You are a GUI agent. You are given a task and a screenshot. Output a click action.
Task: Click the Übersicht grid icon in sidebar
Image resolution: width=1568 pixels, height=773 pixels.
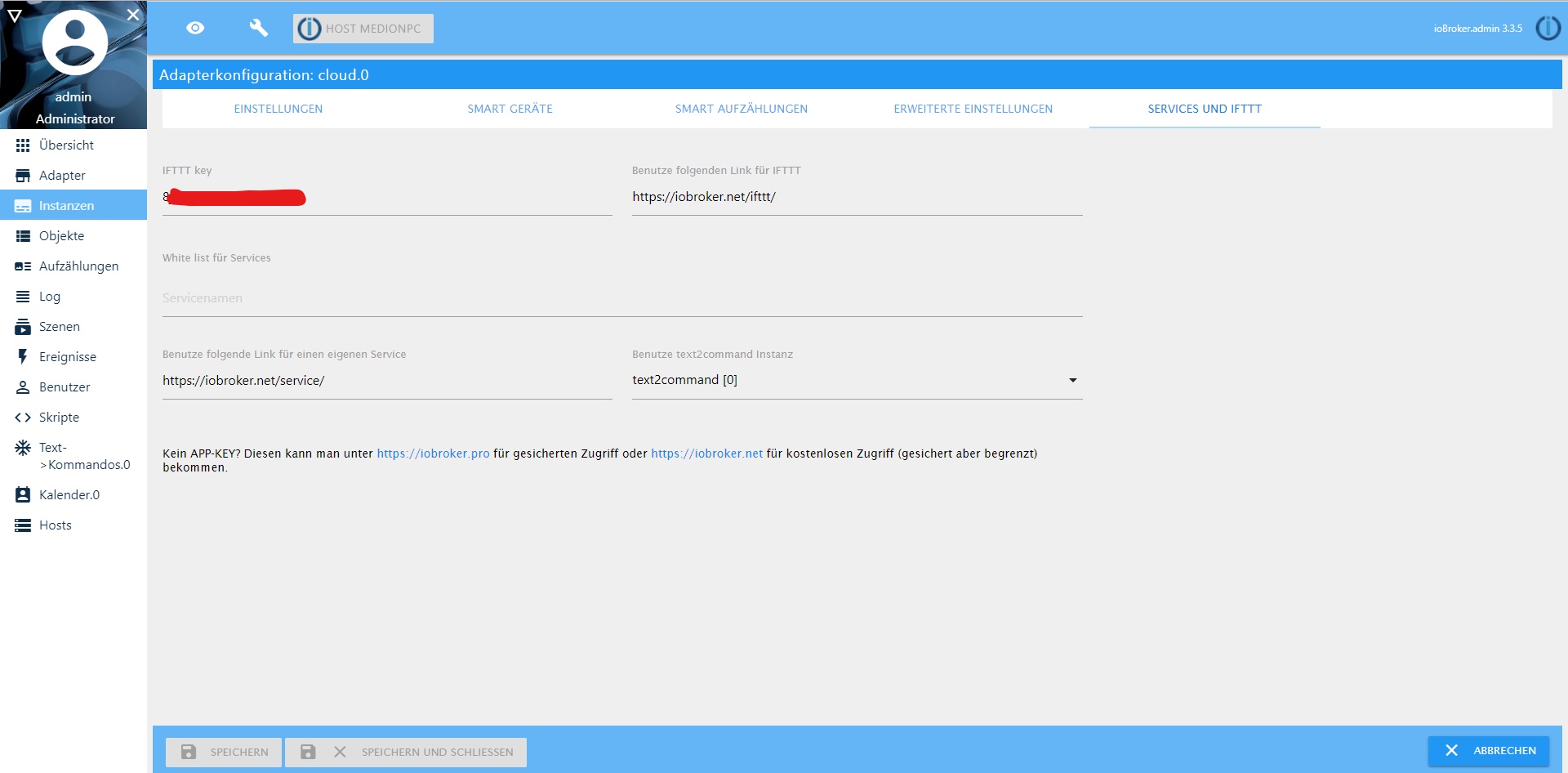[x=23, y=145]
